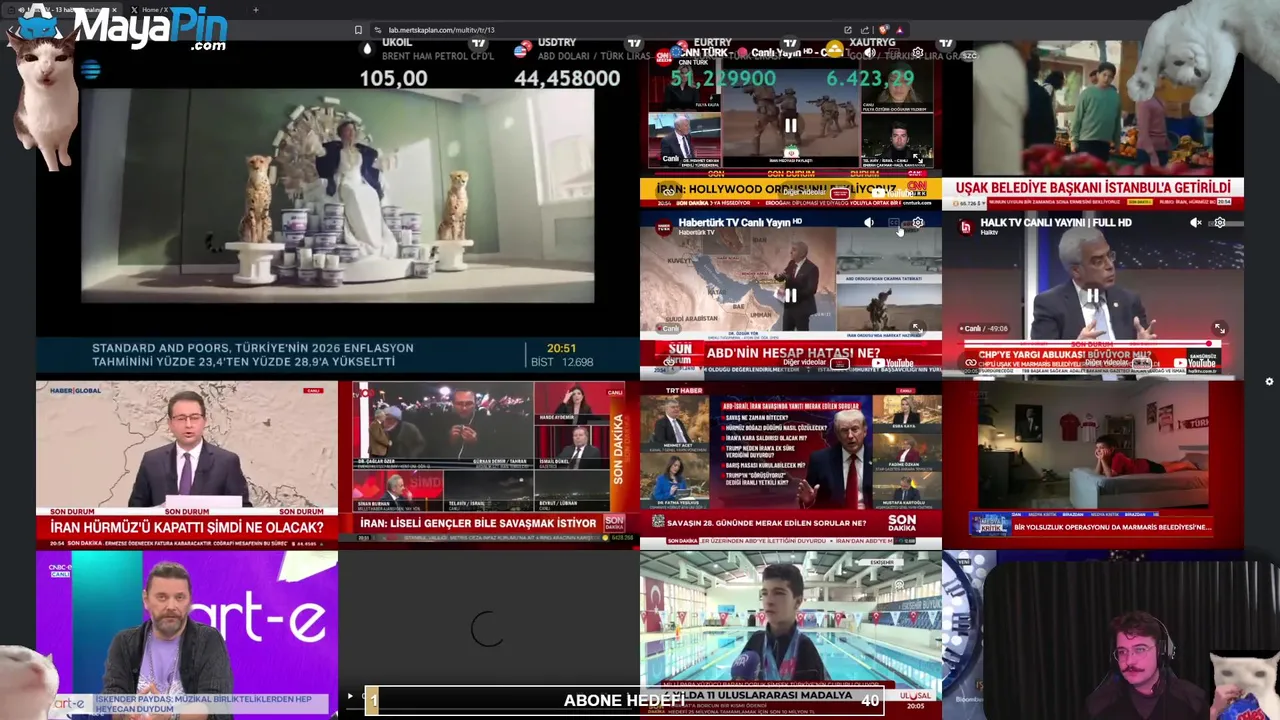The image size is (1280, 720).
Task: Click play icon on the loading stream tile
Action: [x=350, y=696]
